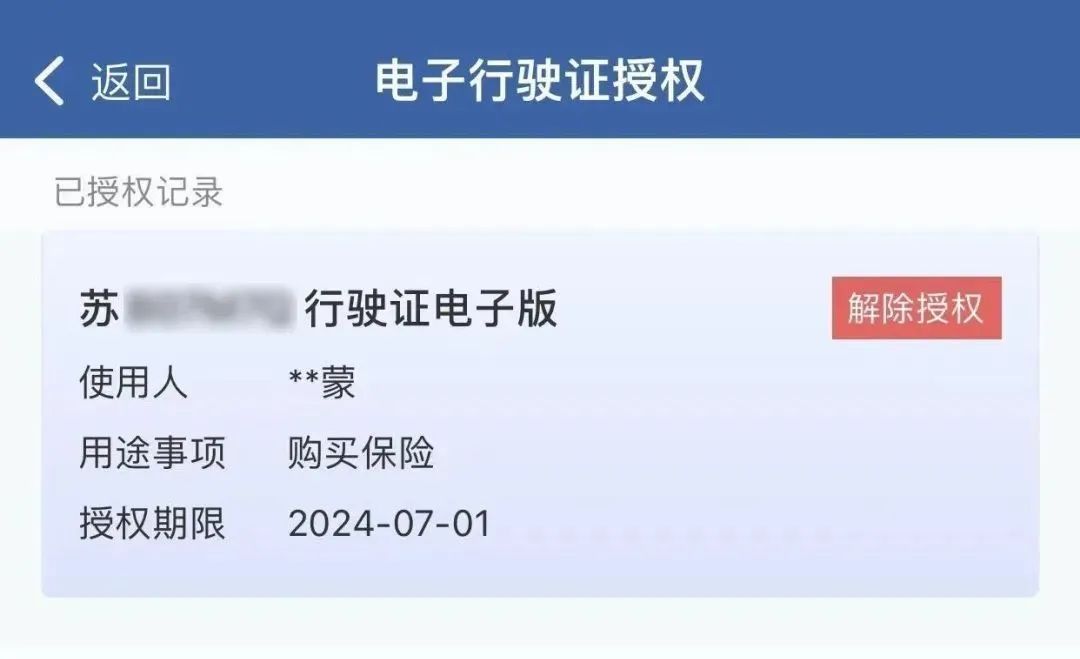Select the 授权期限 field label
1080x659 pixels.
(x=152, y=523)
